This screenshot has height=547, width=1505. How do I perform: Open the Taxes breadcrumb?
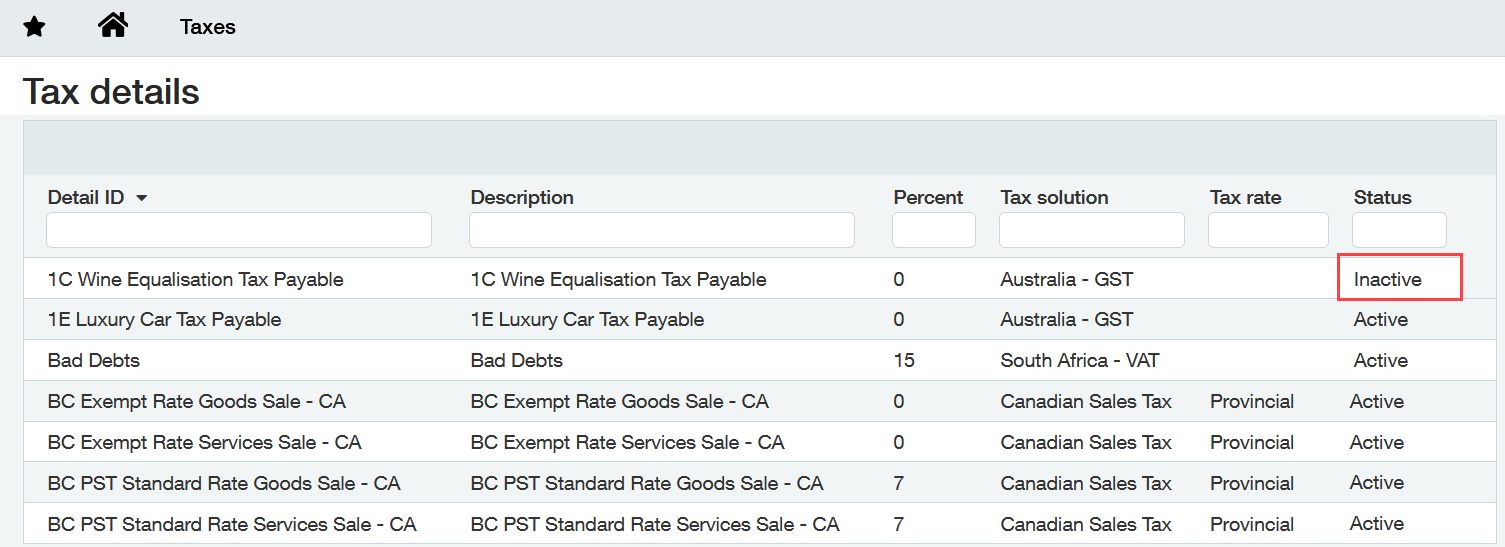208,27
